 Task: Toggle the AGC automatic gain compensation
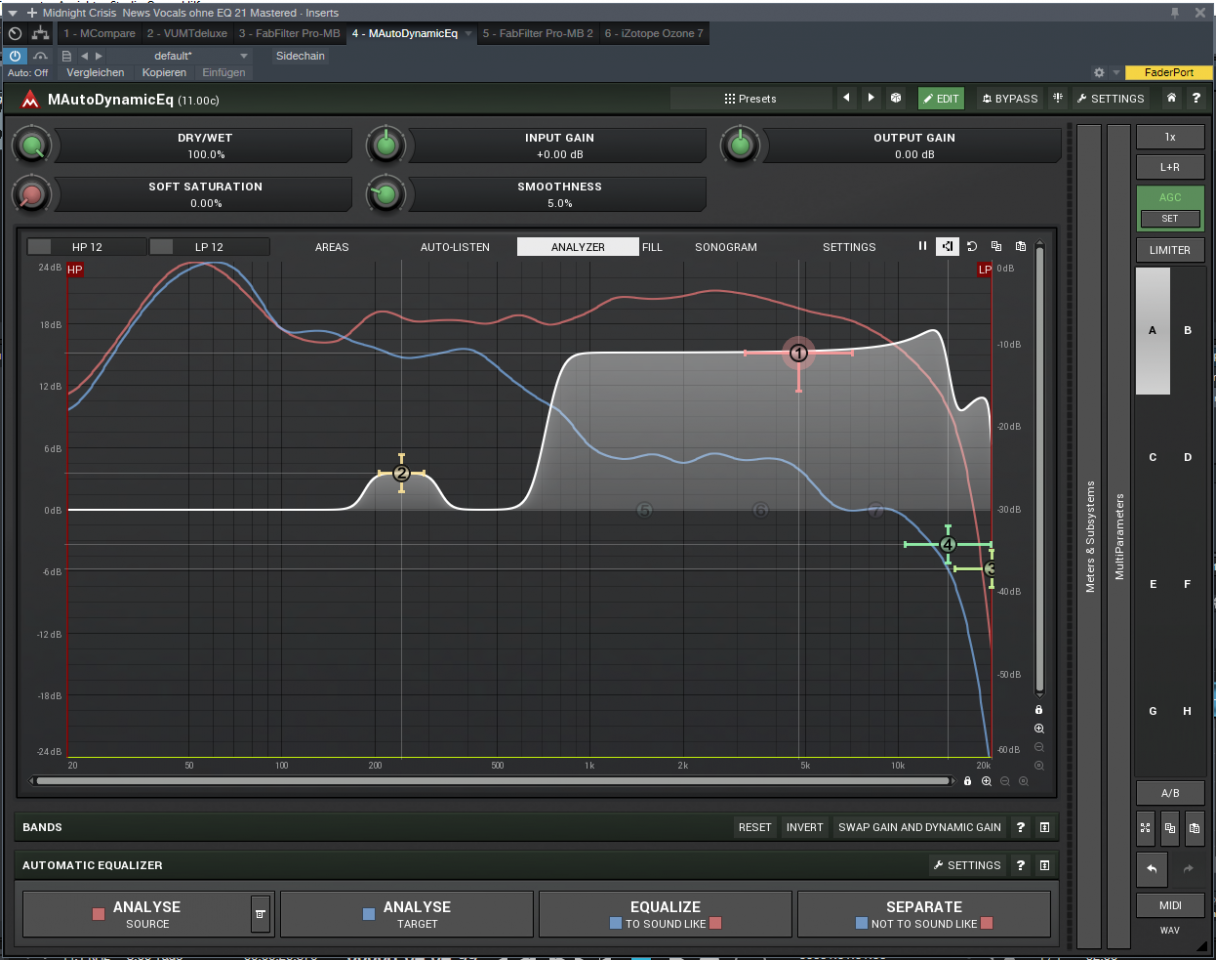tap(1170, 197)
